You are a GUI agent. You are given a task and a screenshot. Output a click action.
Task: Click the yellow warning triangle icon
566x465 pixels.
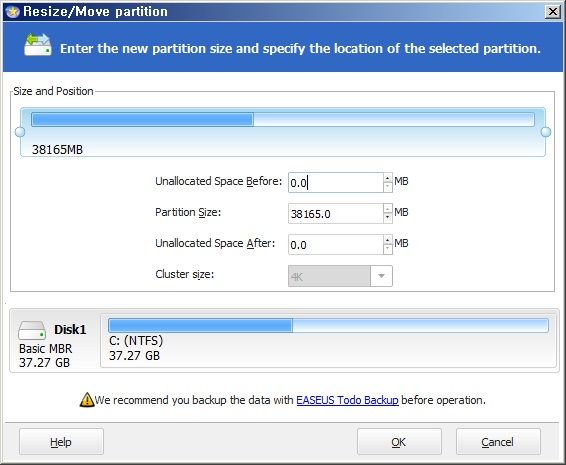pos(87,400)
